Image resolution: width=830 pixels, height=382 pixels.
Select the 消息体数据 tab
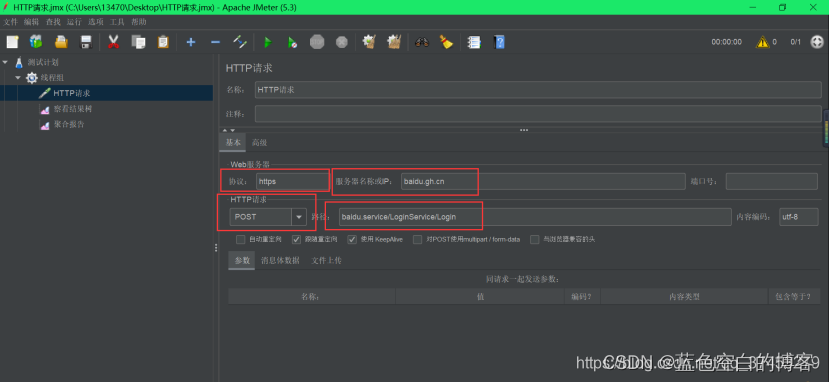tap(281, 260)
